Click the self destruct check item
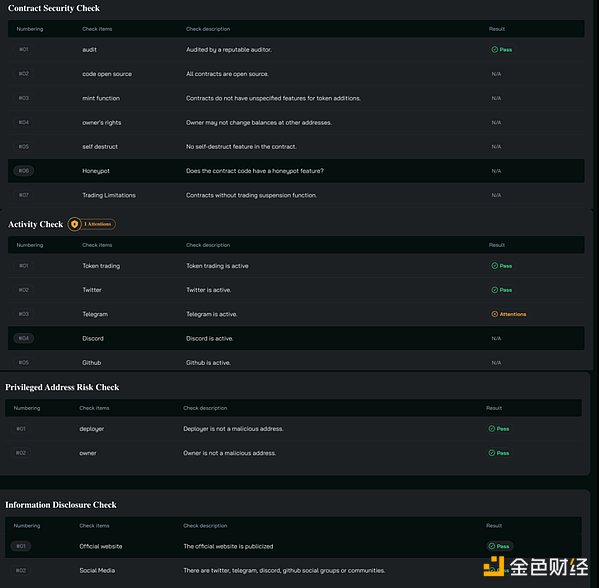The image size is (600, 588). coord(100,147)
